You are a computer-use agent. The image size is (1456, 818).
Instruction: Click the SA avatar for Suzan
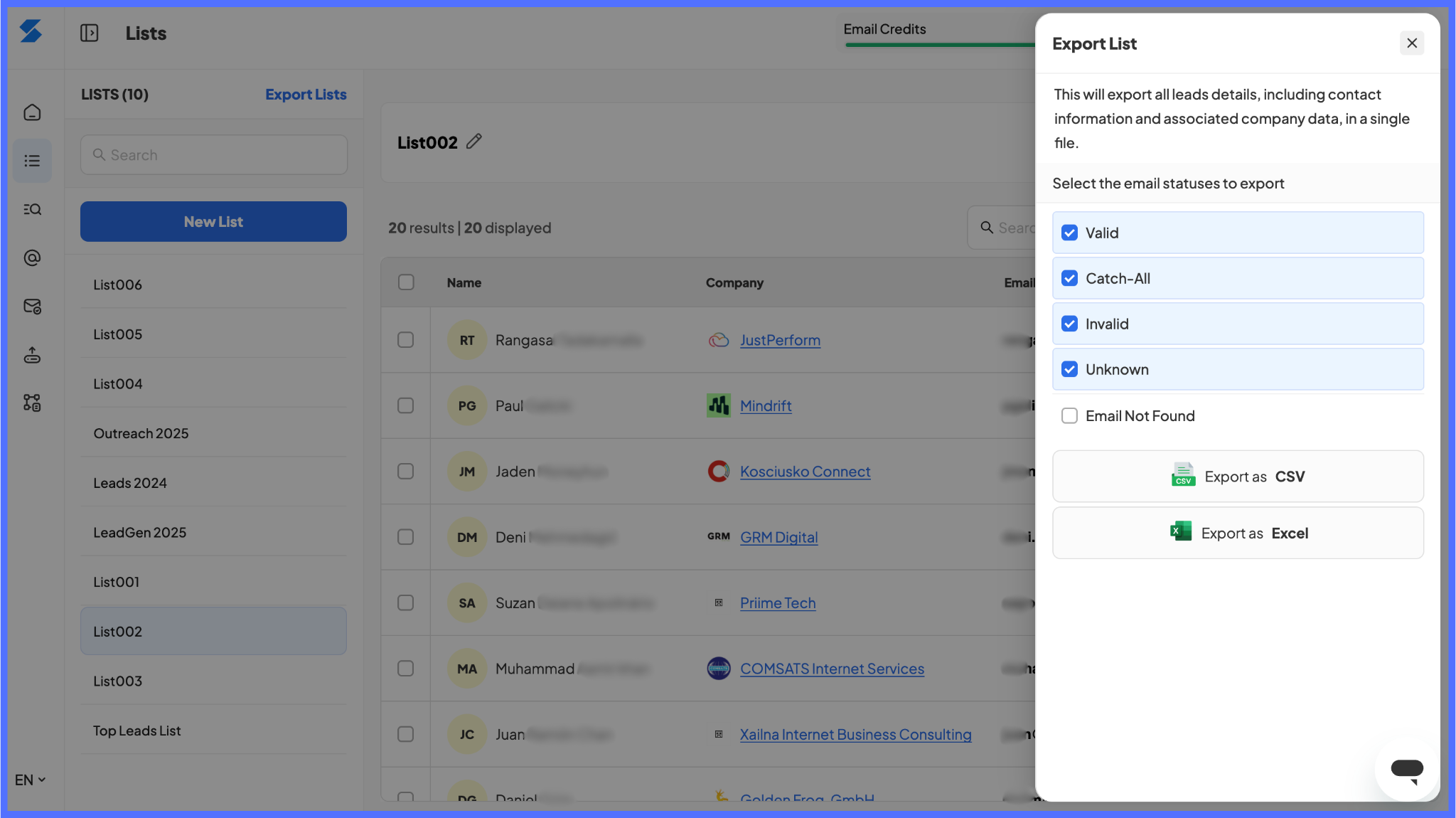tap(467, 602)
